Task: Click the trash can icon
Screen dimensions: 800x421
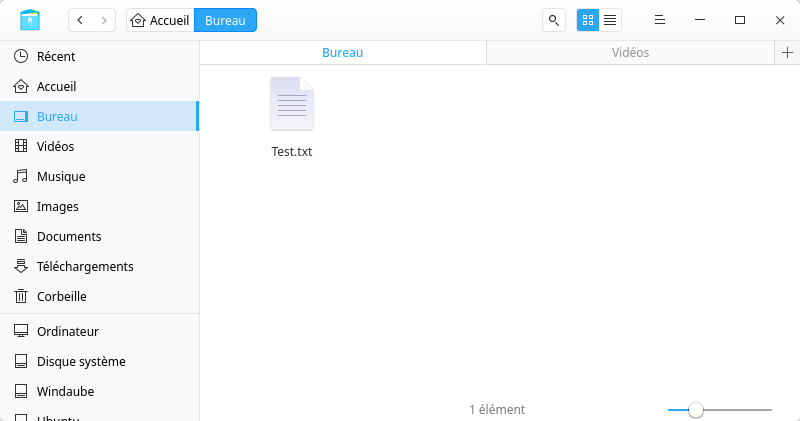Action: pos(21,296)
